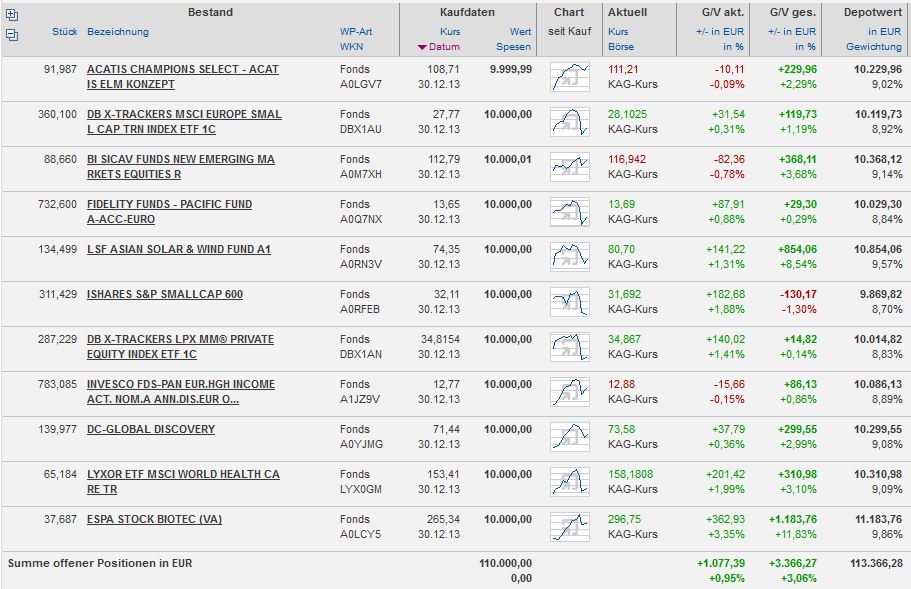Sort by Spesen column header
This screenshot has width=911, height=589.
coord(513,47)
